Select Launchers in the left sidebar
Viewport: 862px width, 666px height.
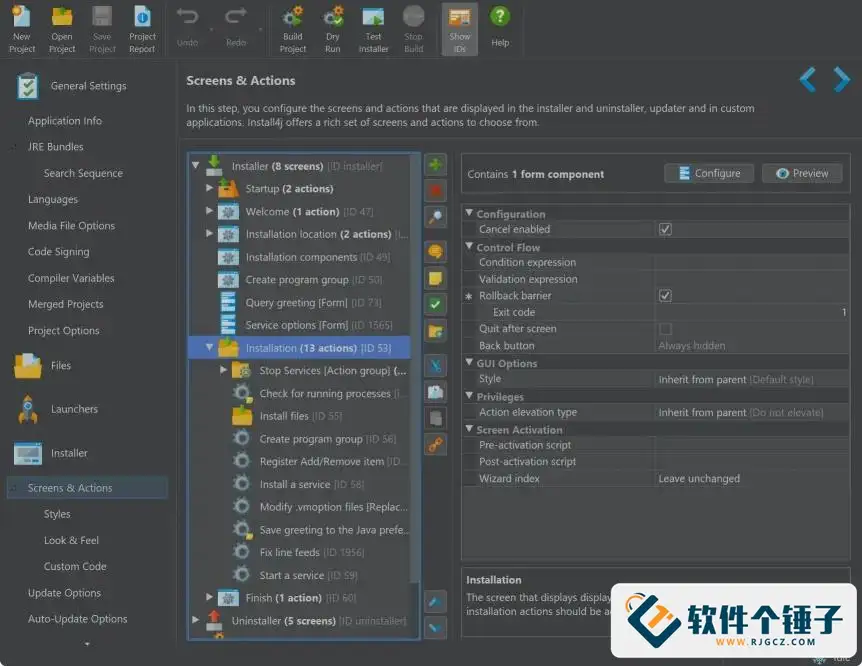[x=74, y=409]
